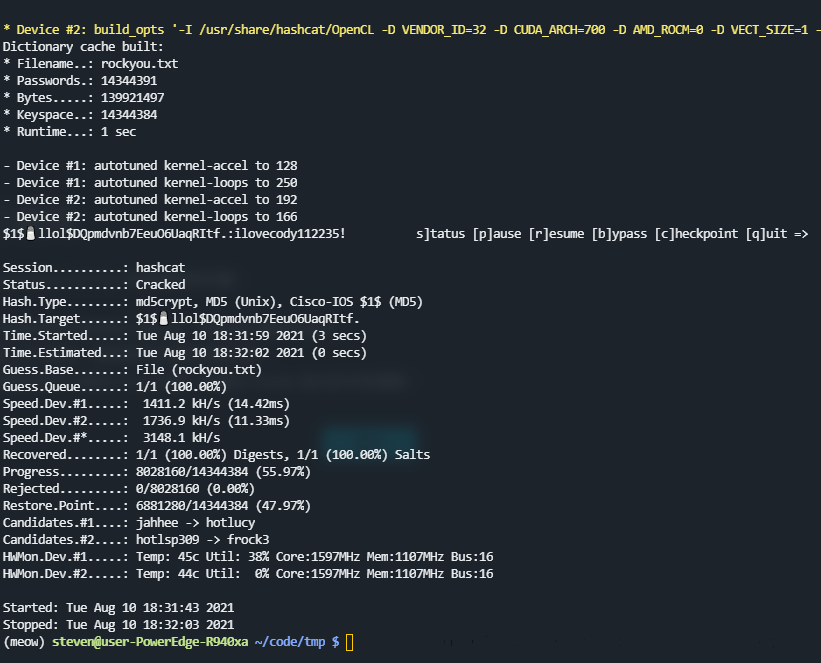Click the cursor block at the shell prompt
The image size is (821, 663).
pyautogui.click(x=348, y=642)
